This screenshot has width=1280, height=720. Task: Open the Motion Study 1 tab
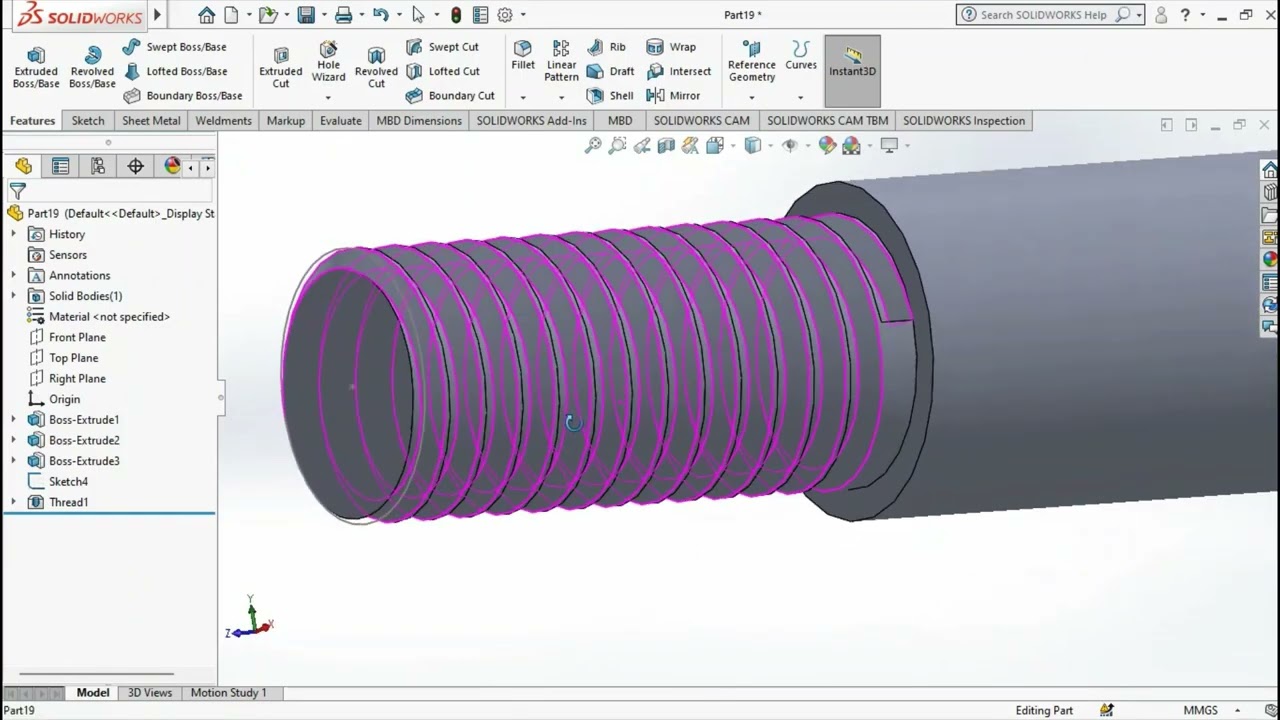coord(229,693)
